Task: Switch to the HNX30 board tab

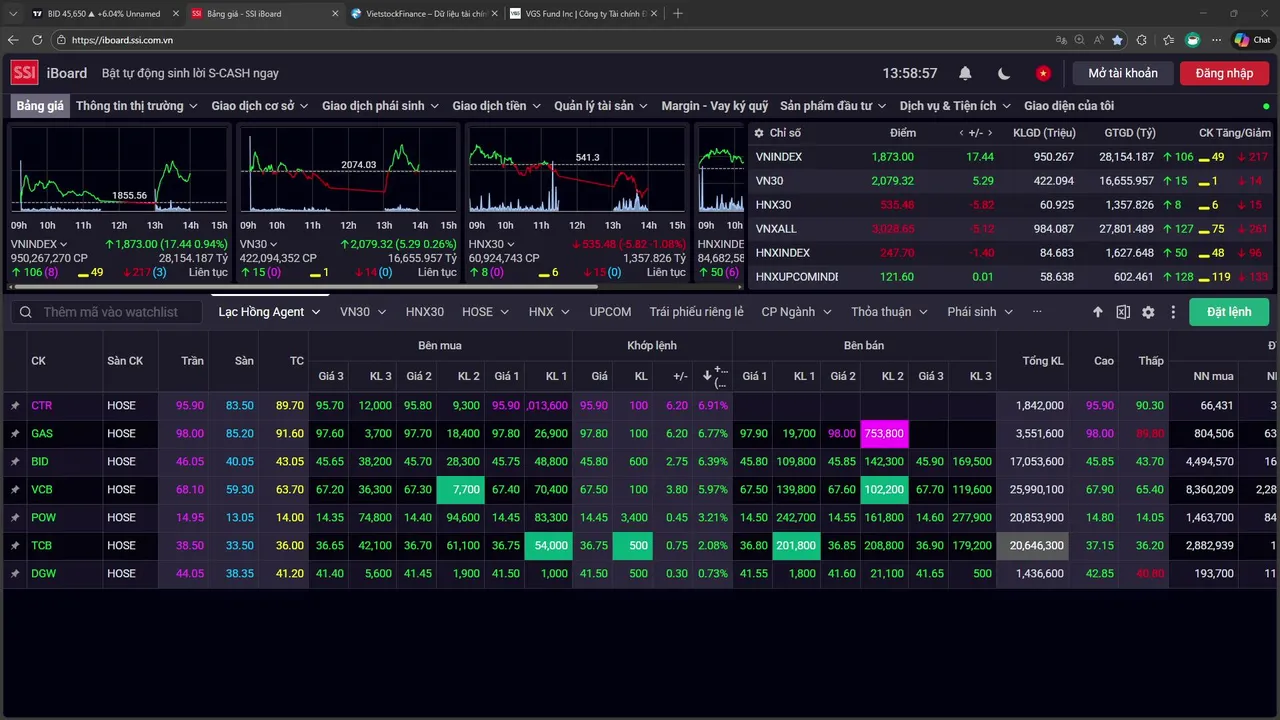Action: coord(425,312)
